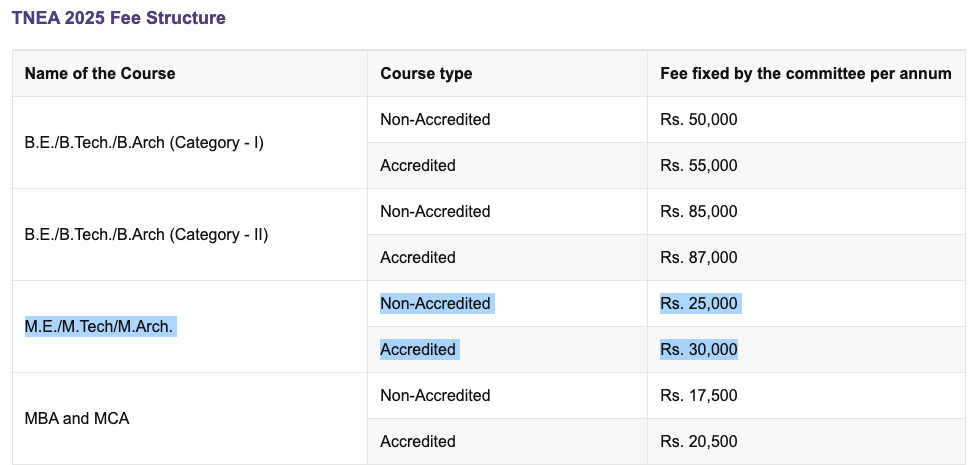
Task: Select the B.E./B.Tech./B.Arch (Category - II) cell
Action: [x=146, y=234]
